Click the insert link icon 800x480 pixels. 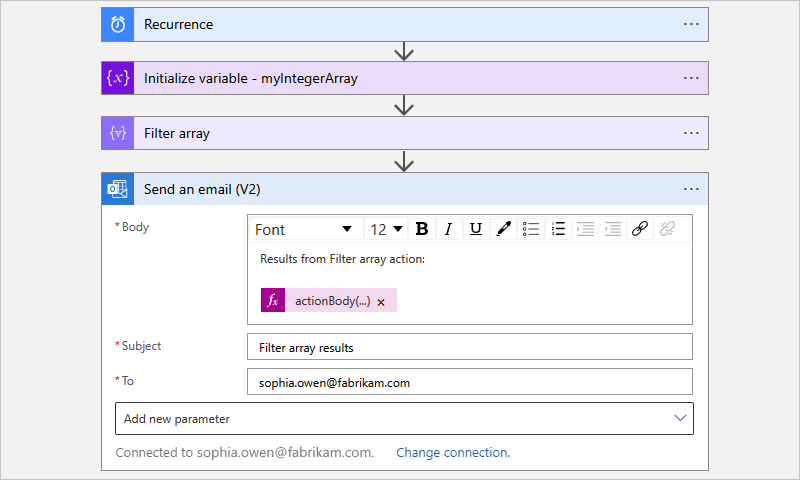pos(641,229)
